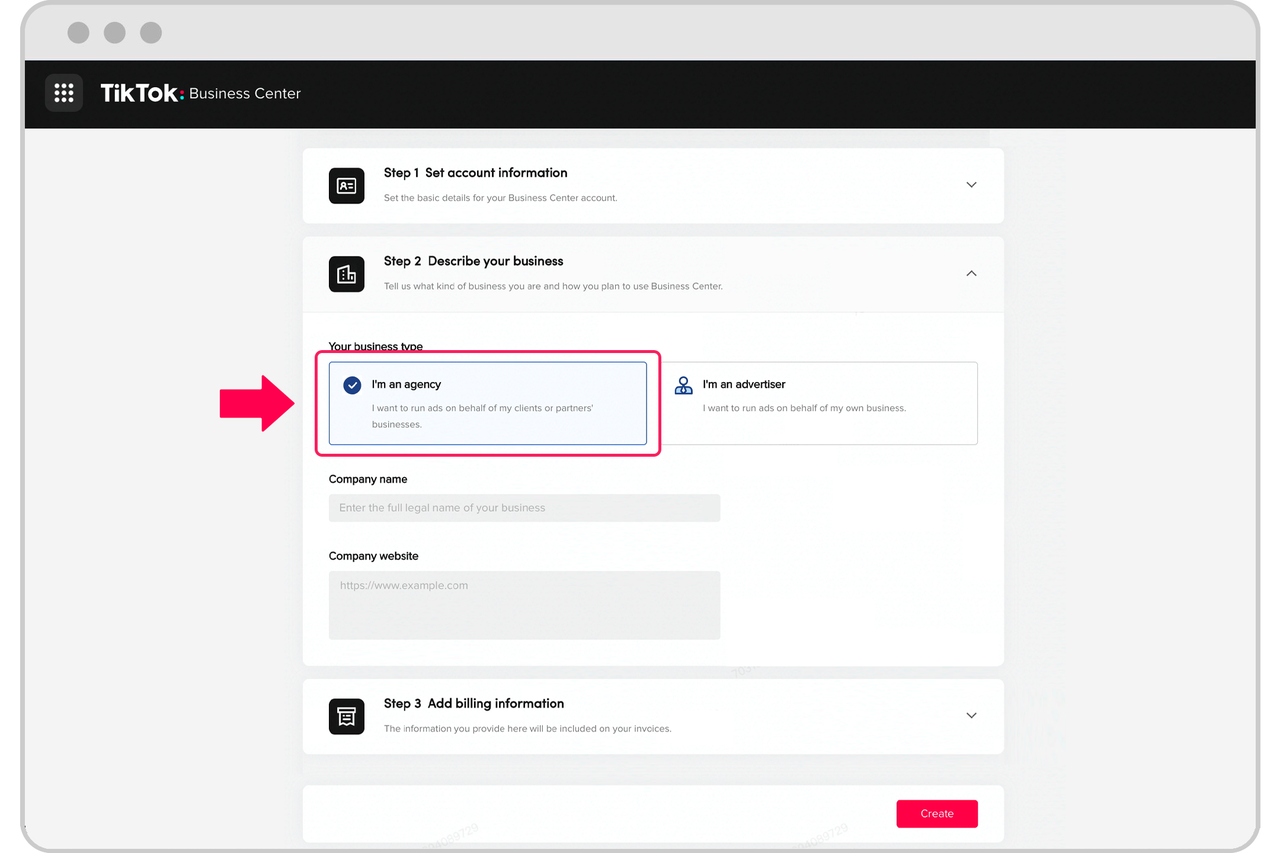Click the advertiser person icon
This screenshot has width=1280, height=853.
pyautogui.click(x=684, y=385)
